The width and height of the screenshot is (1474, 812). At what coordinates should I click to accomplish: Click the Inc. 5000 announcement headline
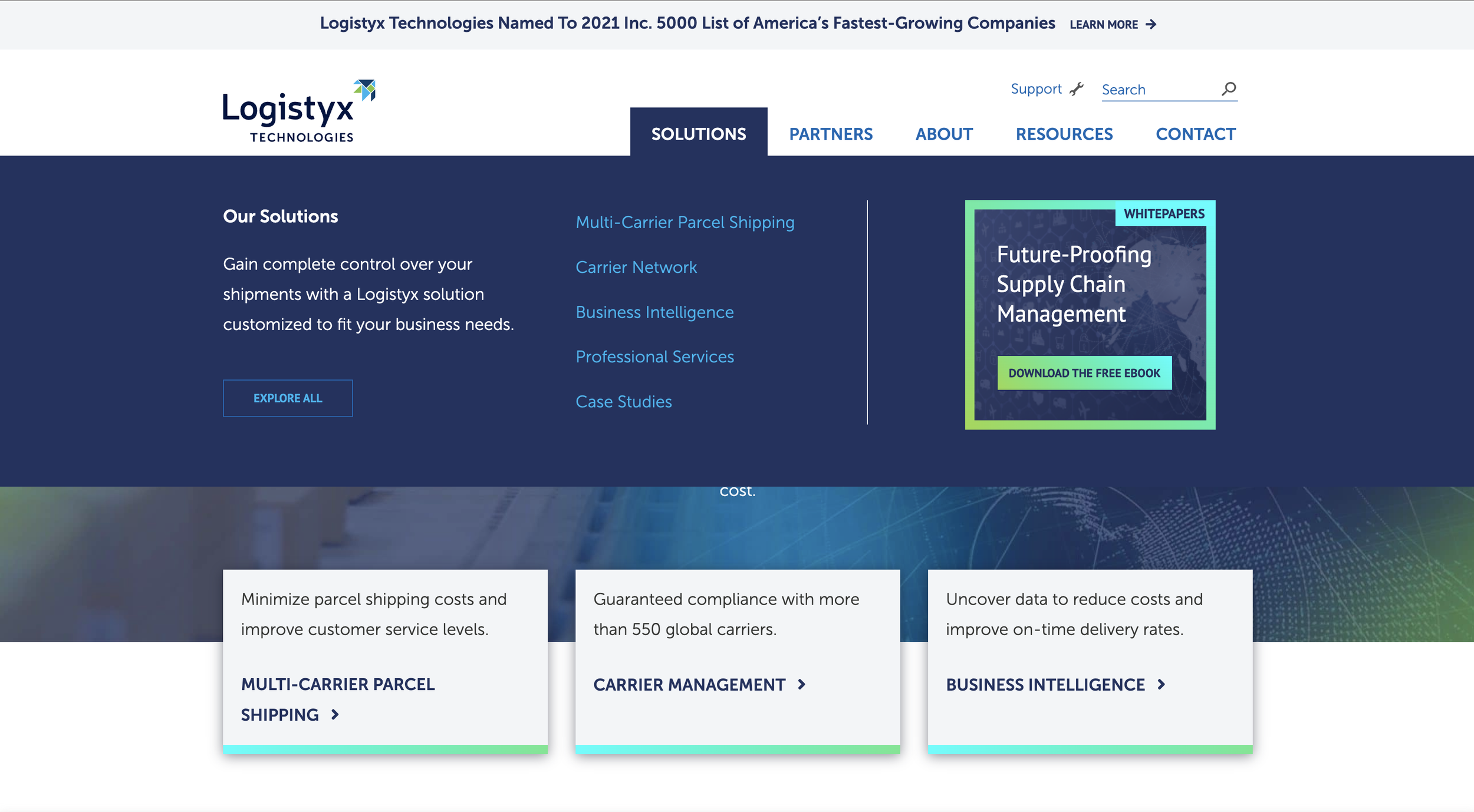coord(687,23)
